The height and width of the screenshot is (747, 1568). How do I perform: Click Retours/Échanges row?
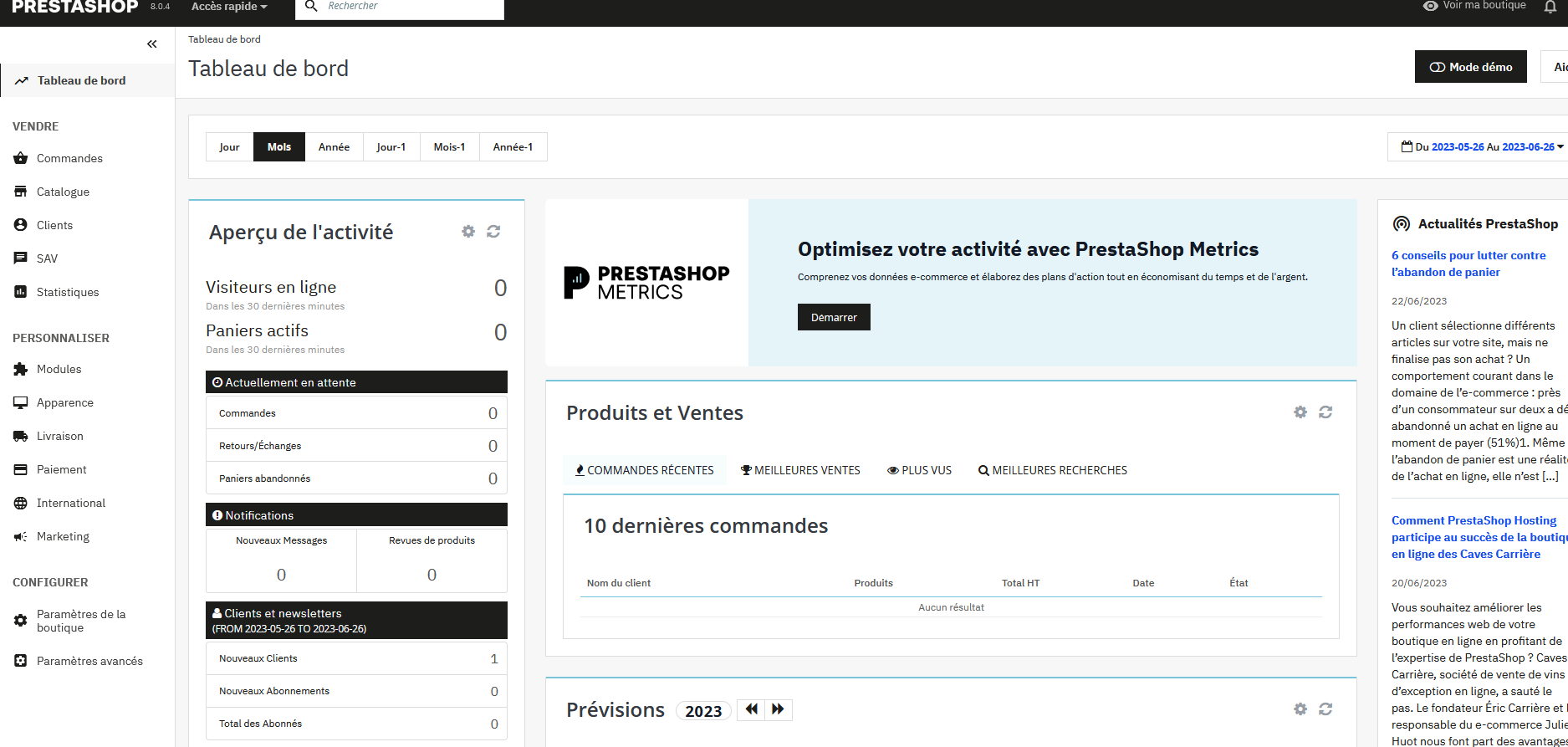pos(356,446)
